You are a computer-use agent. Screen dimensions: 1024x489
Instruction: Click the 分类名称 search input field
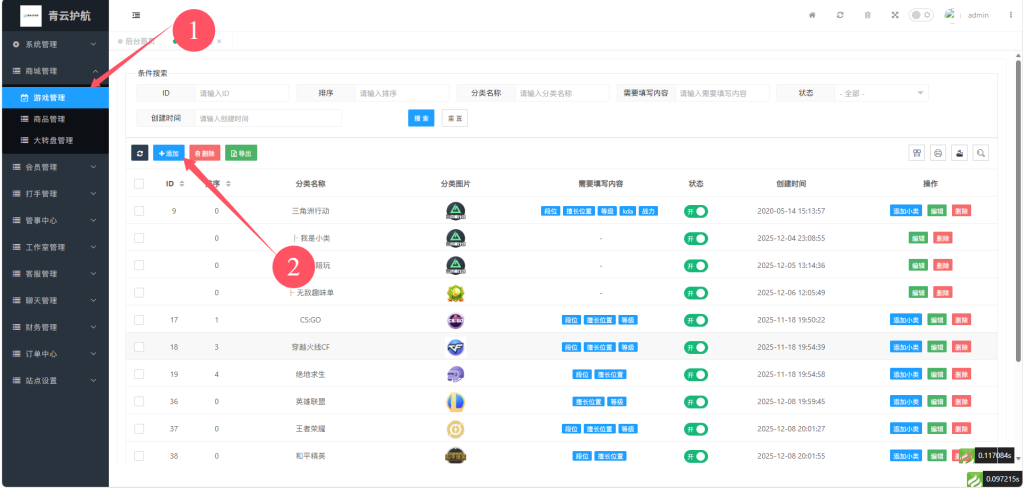tap(562, 93)
